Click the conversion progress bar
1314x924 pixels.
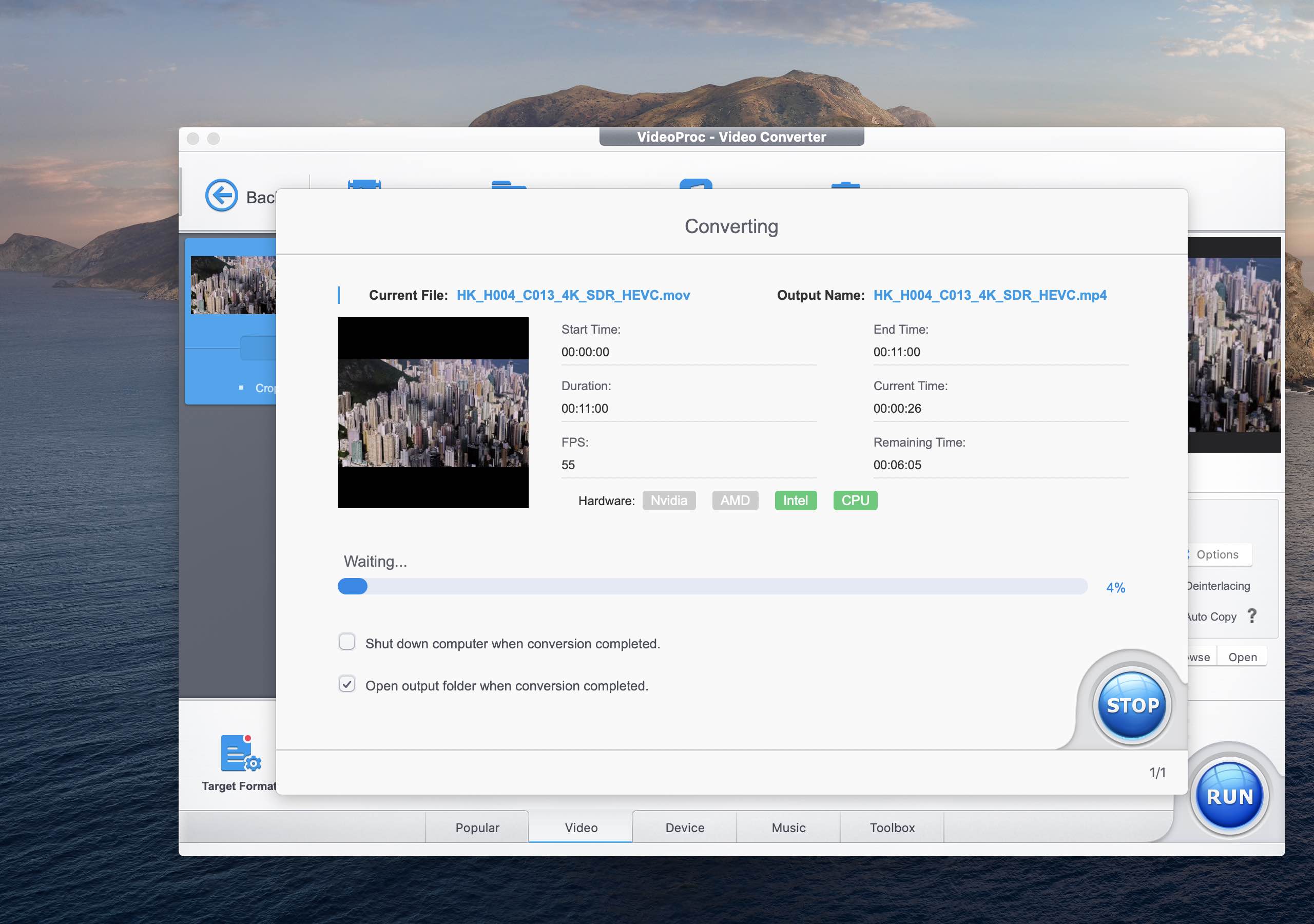712,586
